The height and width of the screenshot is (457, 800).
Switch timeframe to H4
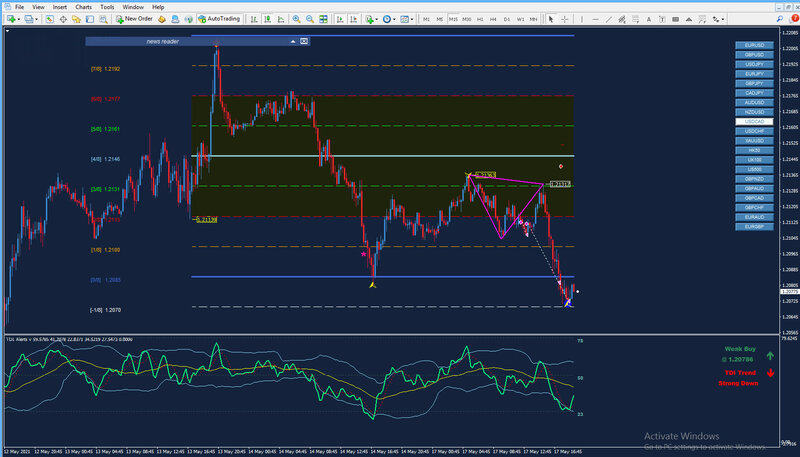493,19
